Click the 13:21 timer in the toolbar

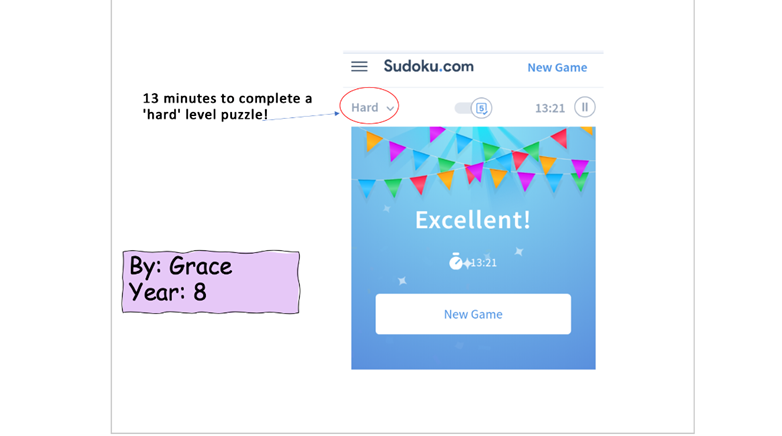tap(550, 108)
